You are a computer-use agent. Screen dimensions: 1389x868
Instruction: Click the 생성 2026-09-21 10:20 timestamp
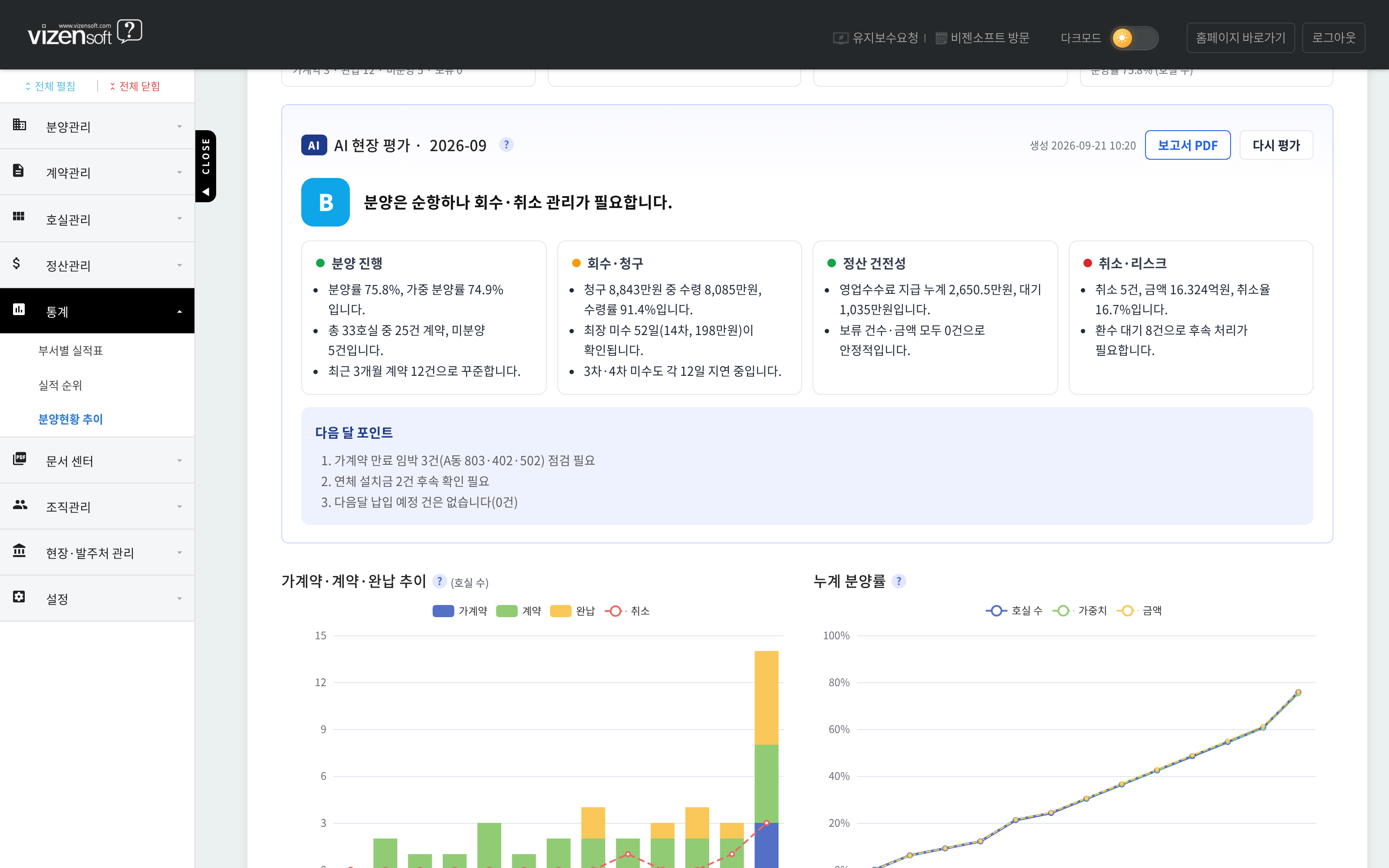click(x=1083, y=145)
